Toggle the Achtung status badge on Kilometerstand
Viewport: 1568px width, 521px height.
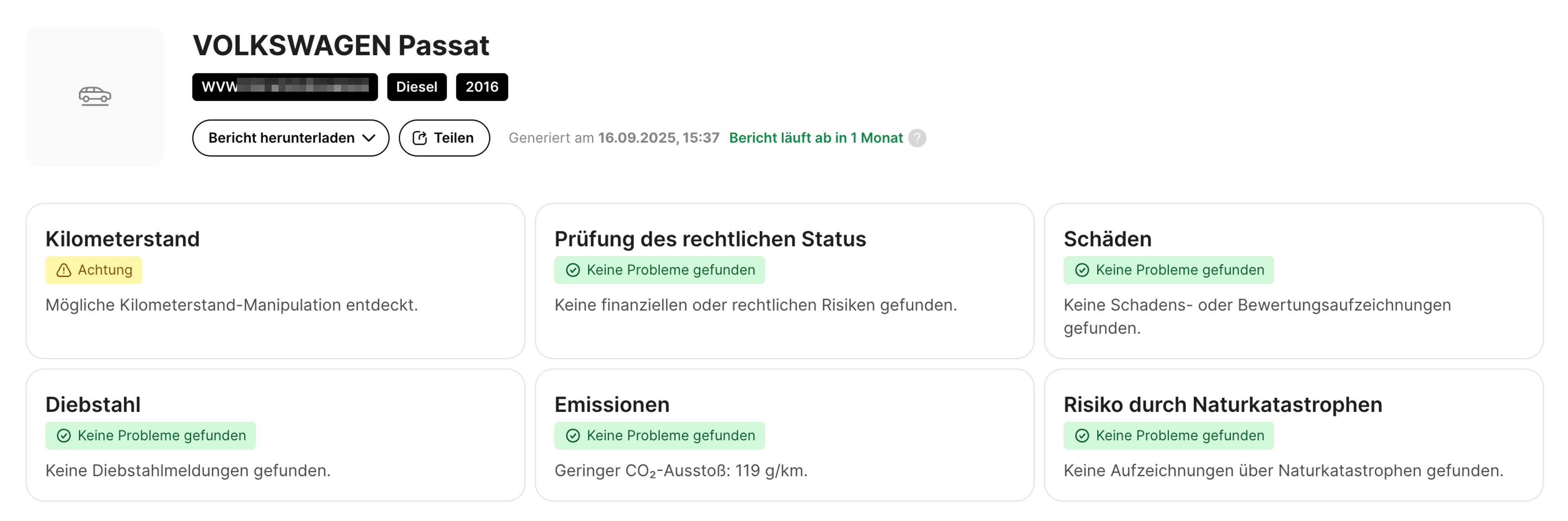pos(94,269)
